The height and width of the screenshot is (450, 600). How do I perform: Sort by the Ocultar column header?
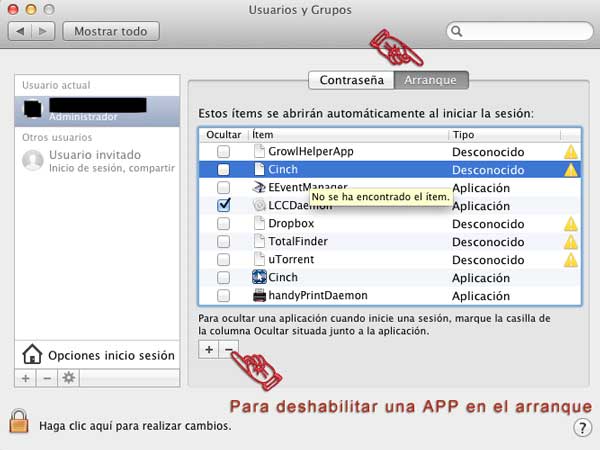223,135
